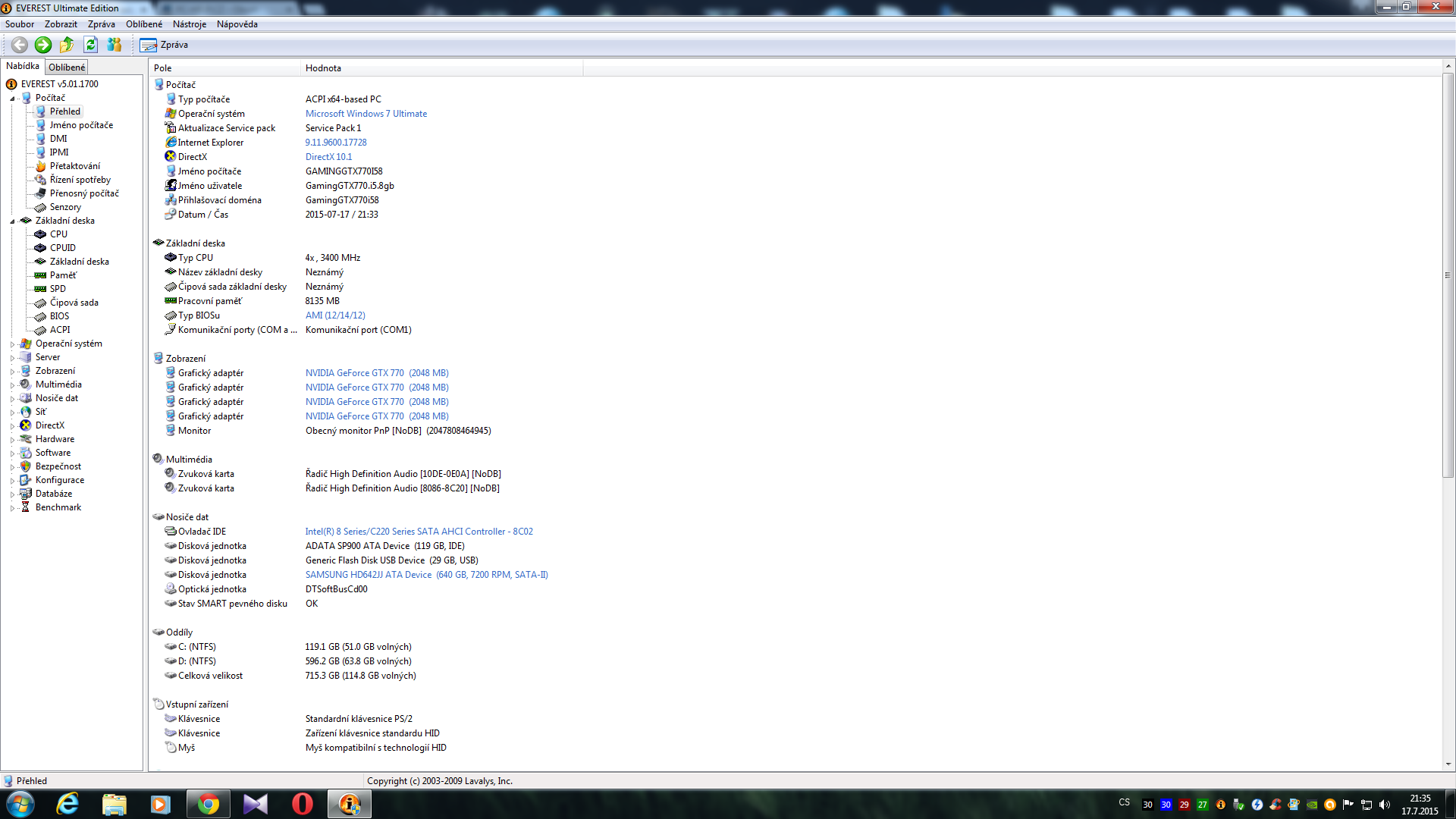Select the Přetaktování flame icon item
This screenshot has width=1456, height=819.
[x=74, y=166]
